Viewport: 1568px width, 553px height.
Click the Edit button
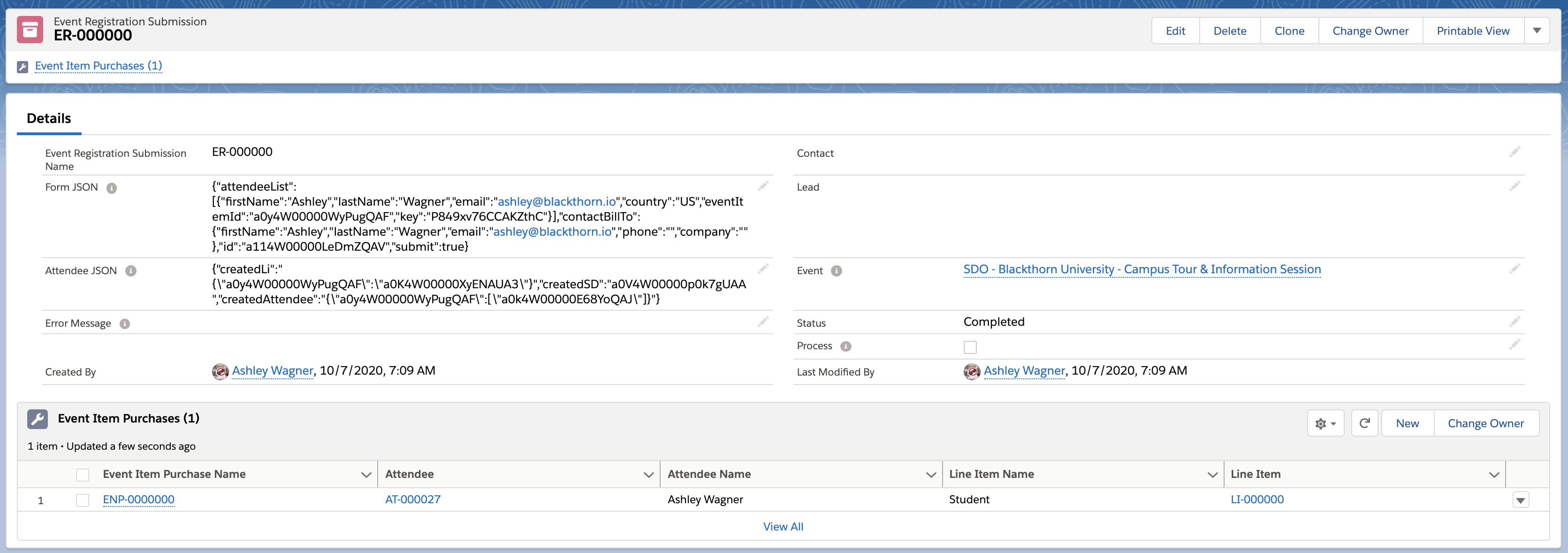pos(1175,31)
